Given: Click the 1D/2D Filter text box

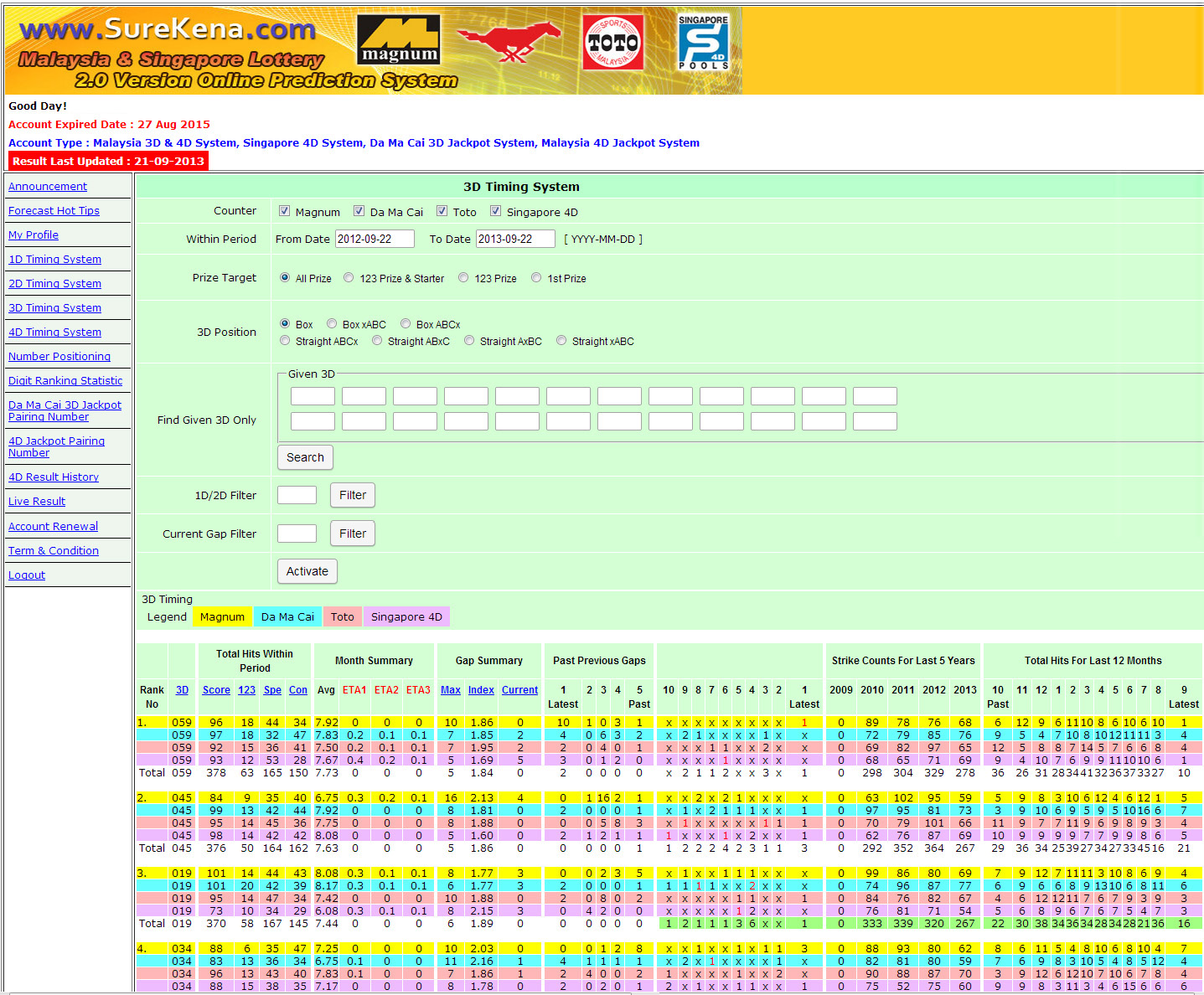Looking at the screenshot, I should pos(297,495).
